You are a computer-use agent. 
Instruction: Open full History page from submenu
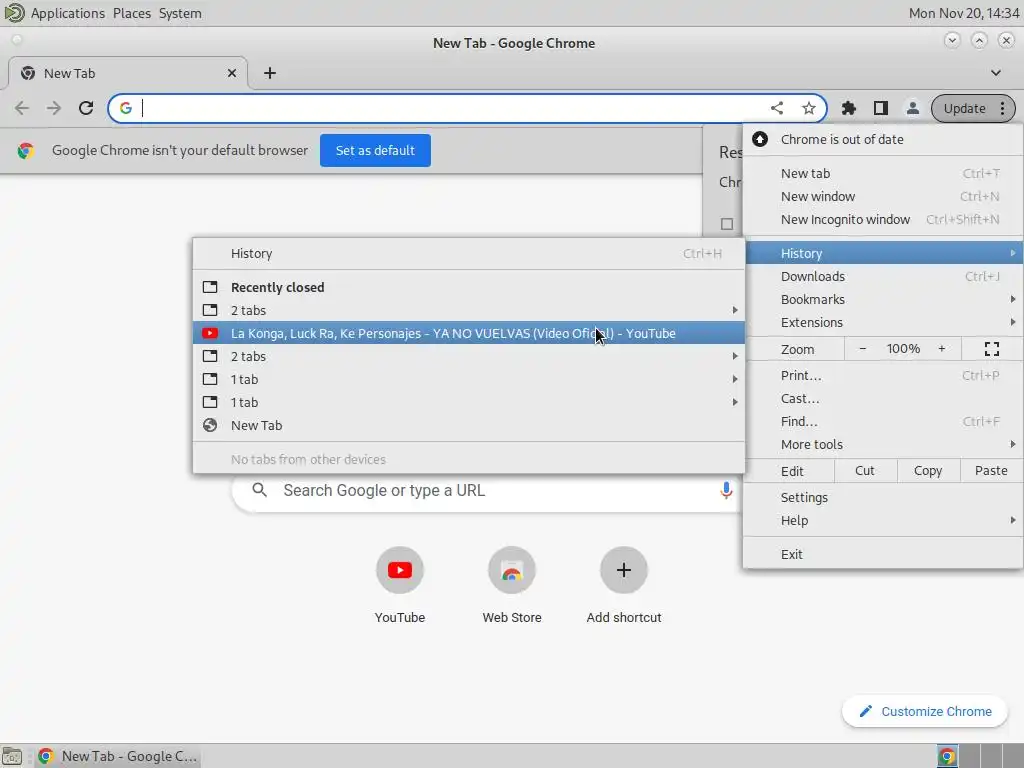[x=469, y=253]
